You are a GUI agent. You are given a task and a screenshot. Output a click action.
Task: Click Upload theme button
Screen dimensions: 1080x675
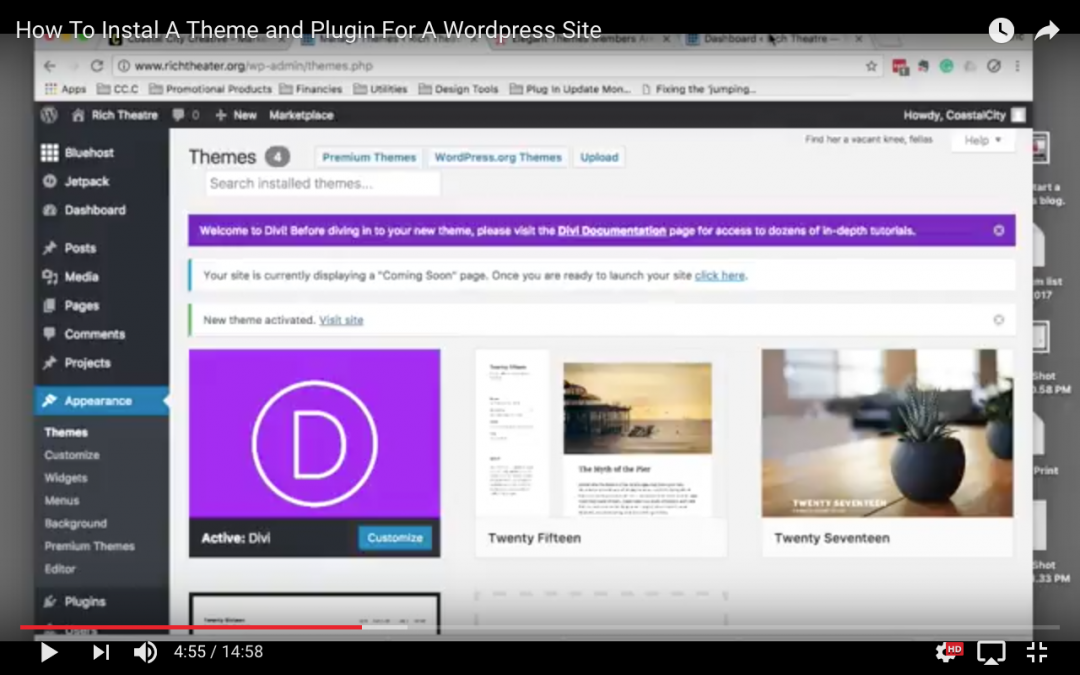pyautogui.click(x=599, y=157)
